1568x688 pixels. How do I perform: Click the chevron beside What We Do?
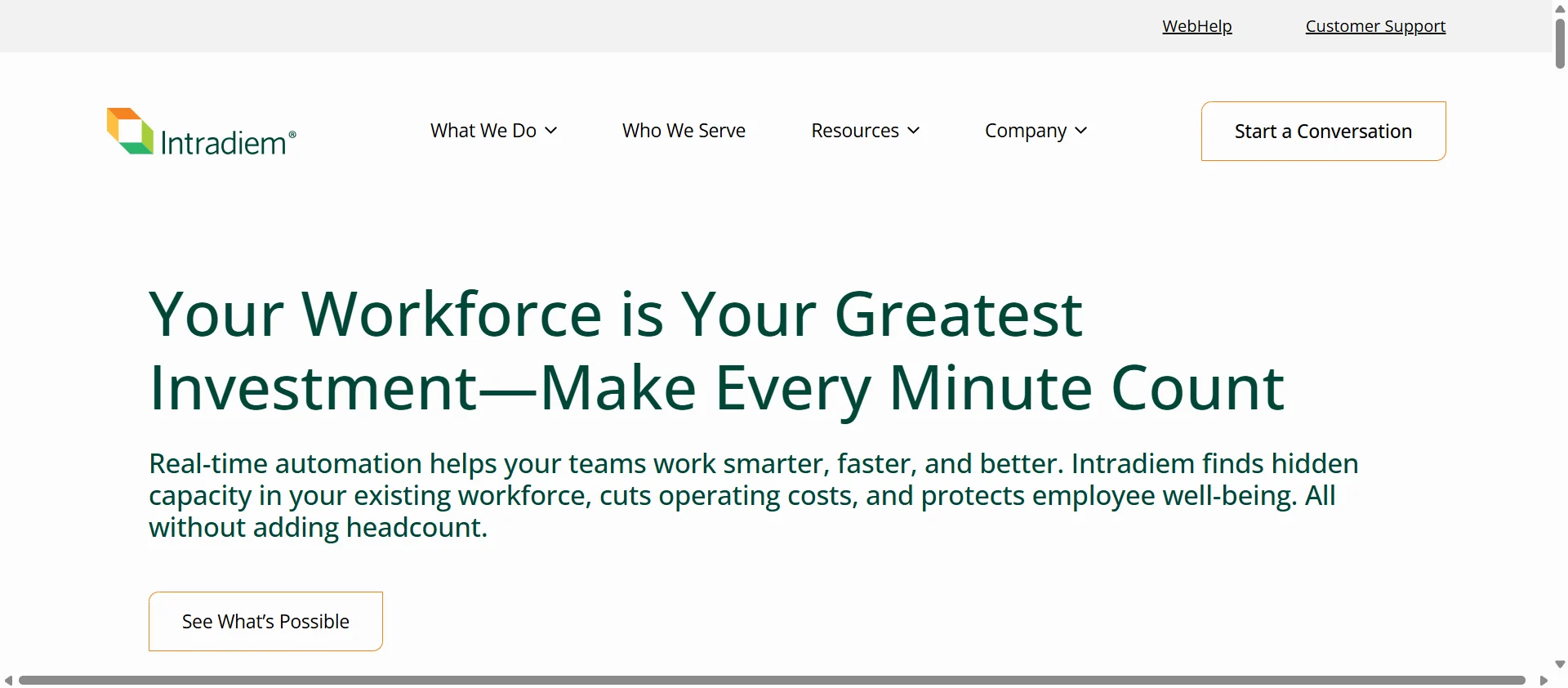(x=551, y=131)
